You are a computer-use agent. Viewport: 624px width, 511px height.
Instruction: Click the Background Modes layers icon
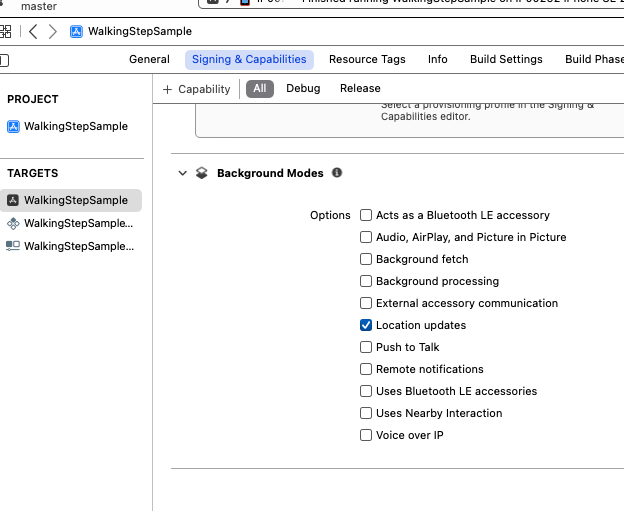point(202,173)
